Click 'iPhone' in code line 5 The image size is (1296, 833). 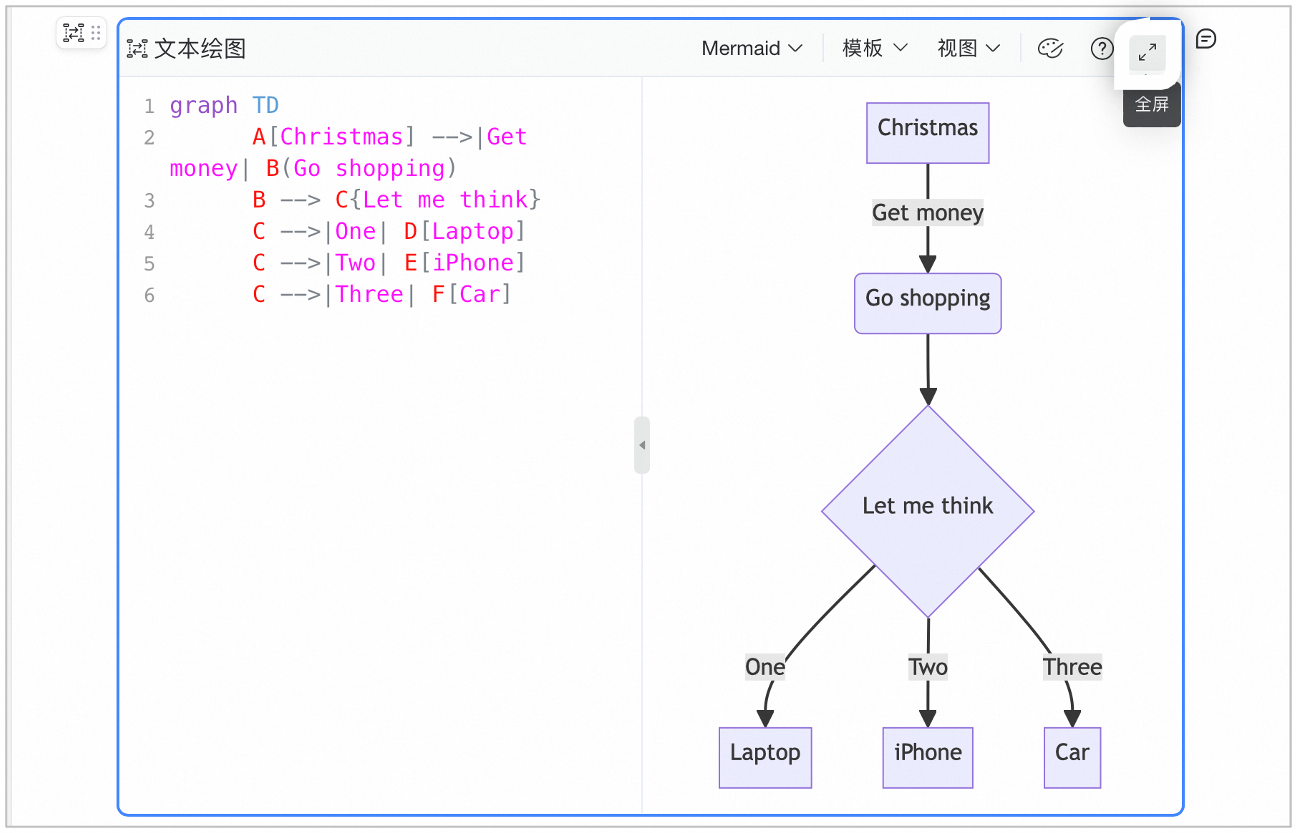click(473, 263)
